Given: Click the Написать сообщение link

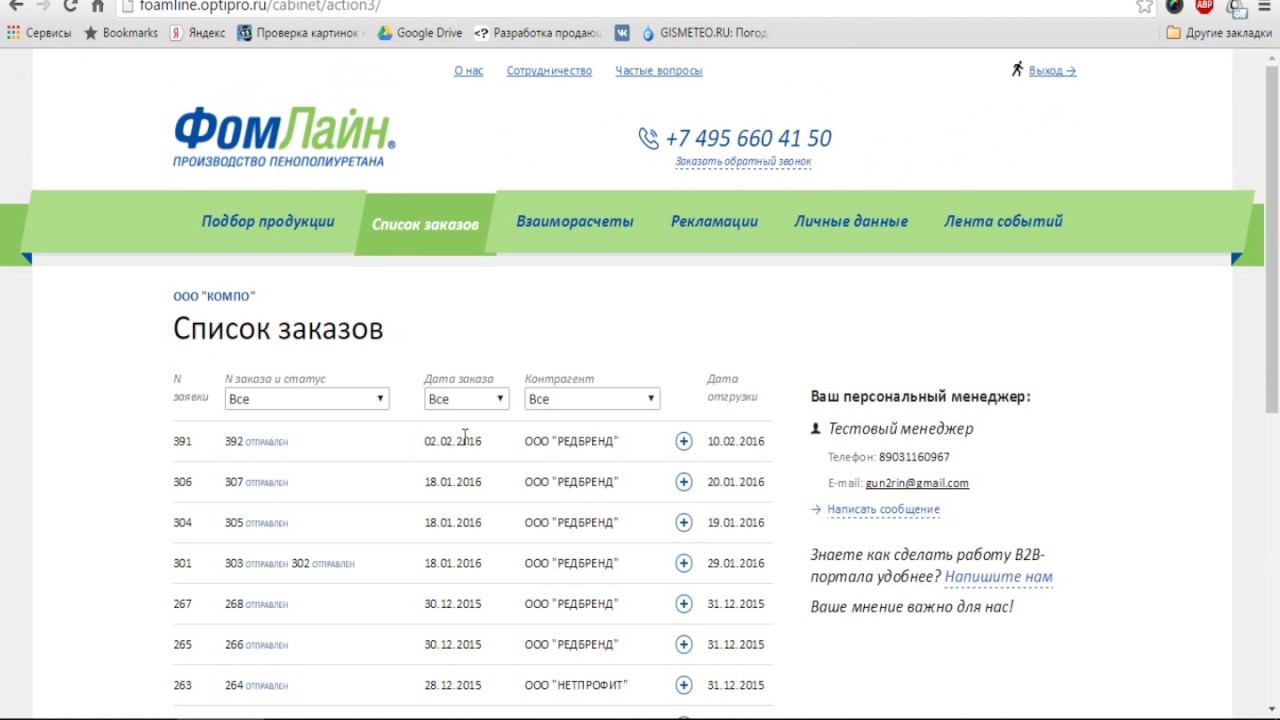Looking at the screenshot, I should (883, 509).
